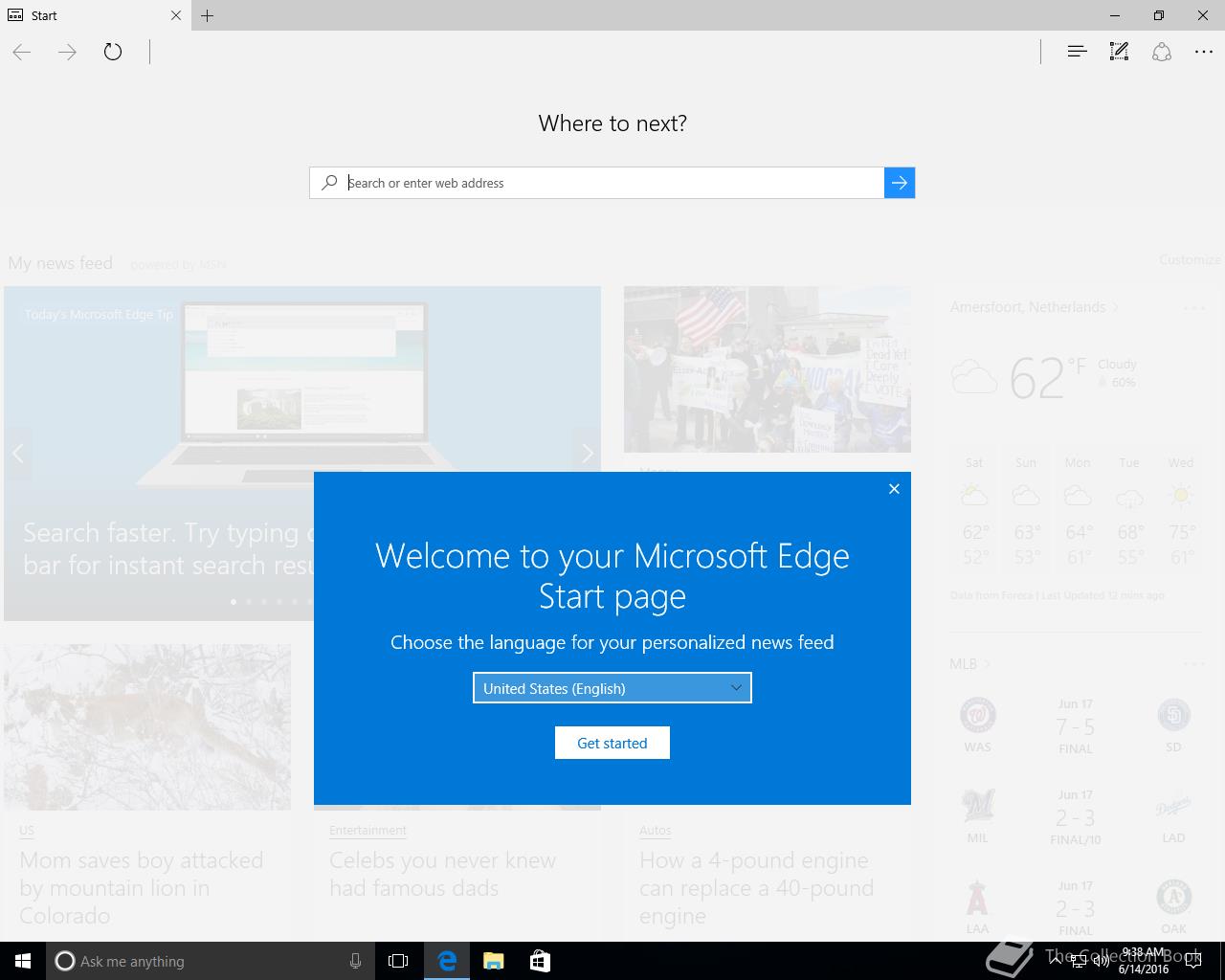Open the Amersfoort, Netherlands weather location link
The width and height of the screenshot is (1225, 980).
click(1035, 307)
